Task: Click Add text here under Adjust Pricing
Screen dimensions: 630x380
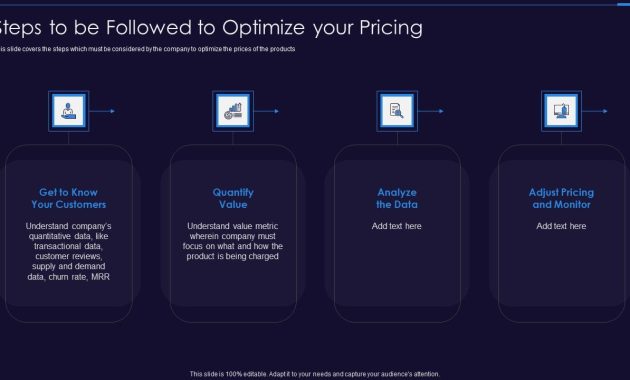Action: coord(561,226)
